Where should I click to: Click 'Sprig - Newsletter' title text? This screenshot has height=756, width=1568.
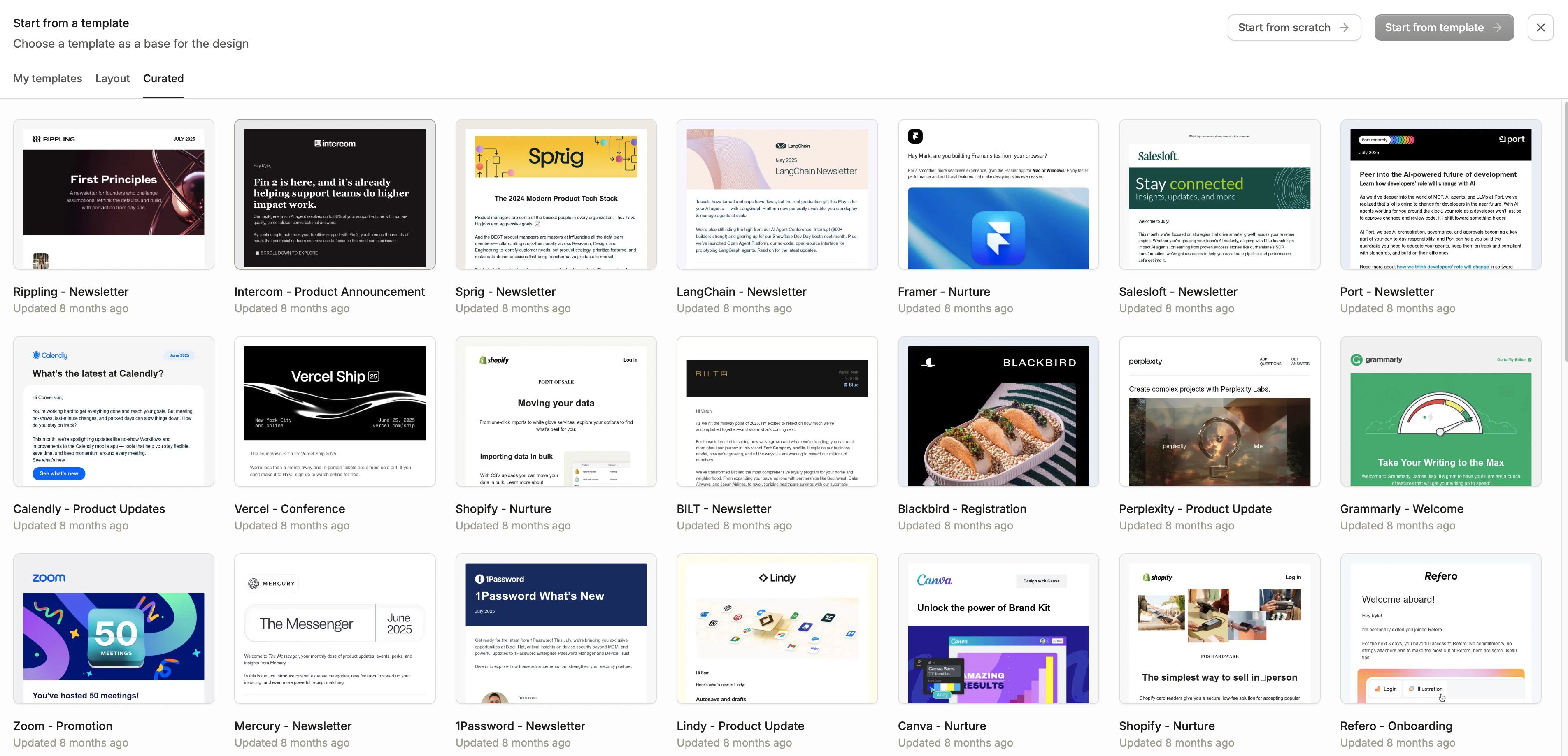tap(505, 291)
